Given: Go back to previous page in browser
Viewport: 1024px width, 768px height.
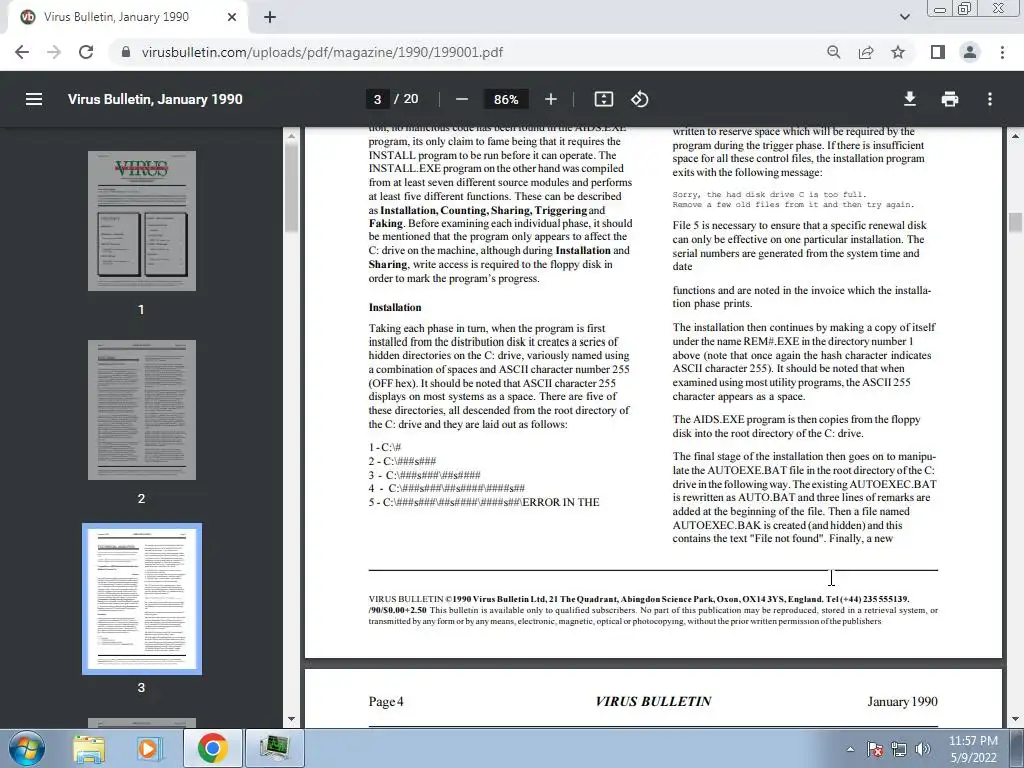Looking at the screenshot, I should (22, 52).
